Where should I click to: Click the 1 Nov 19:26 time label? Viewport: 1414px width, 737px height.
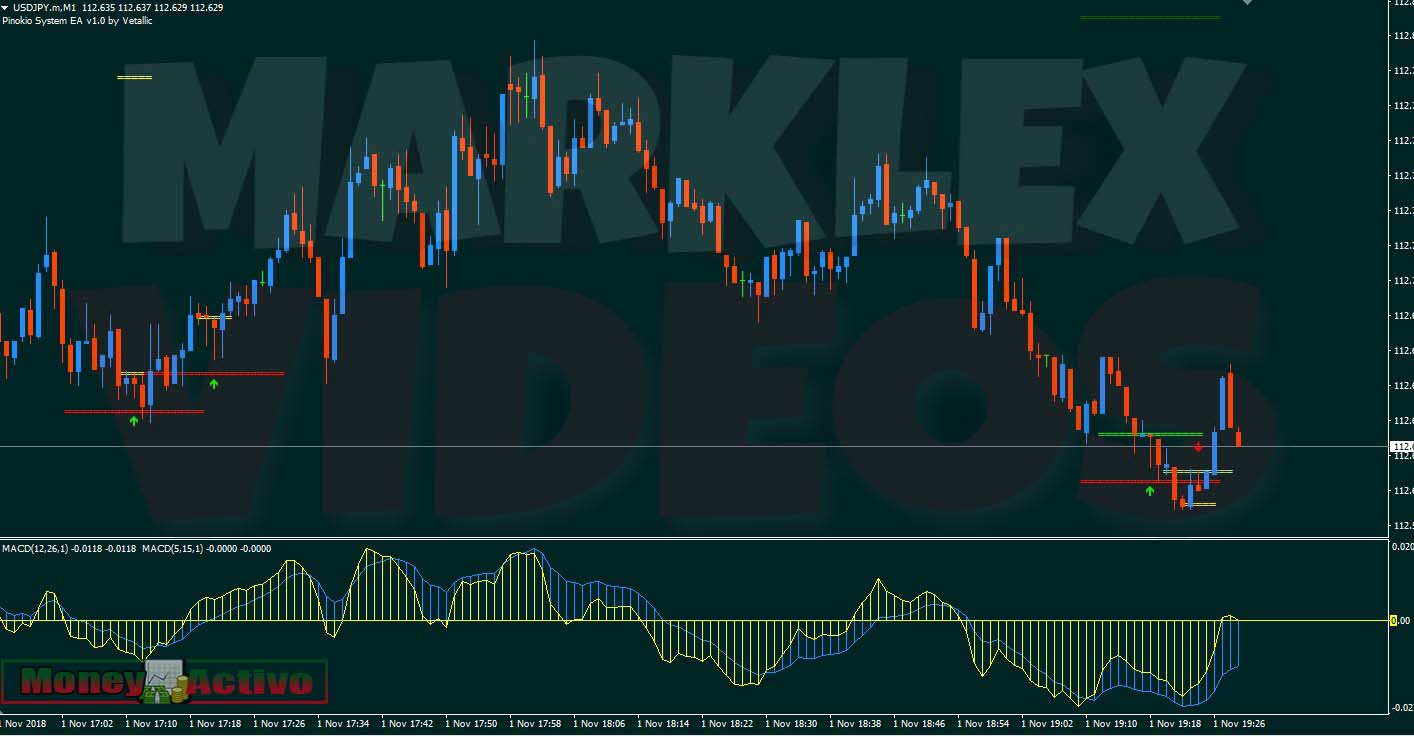click(x=1239, y=723)
